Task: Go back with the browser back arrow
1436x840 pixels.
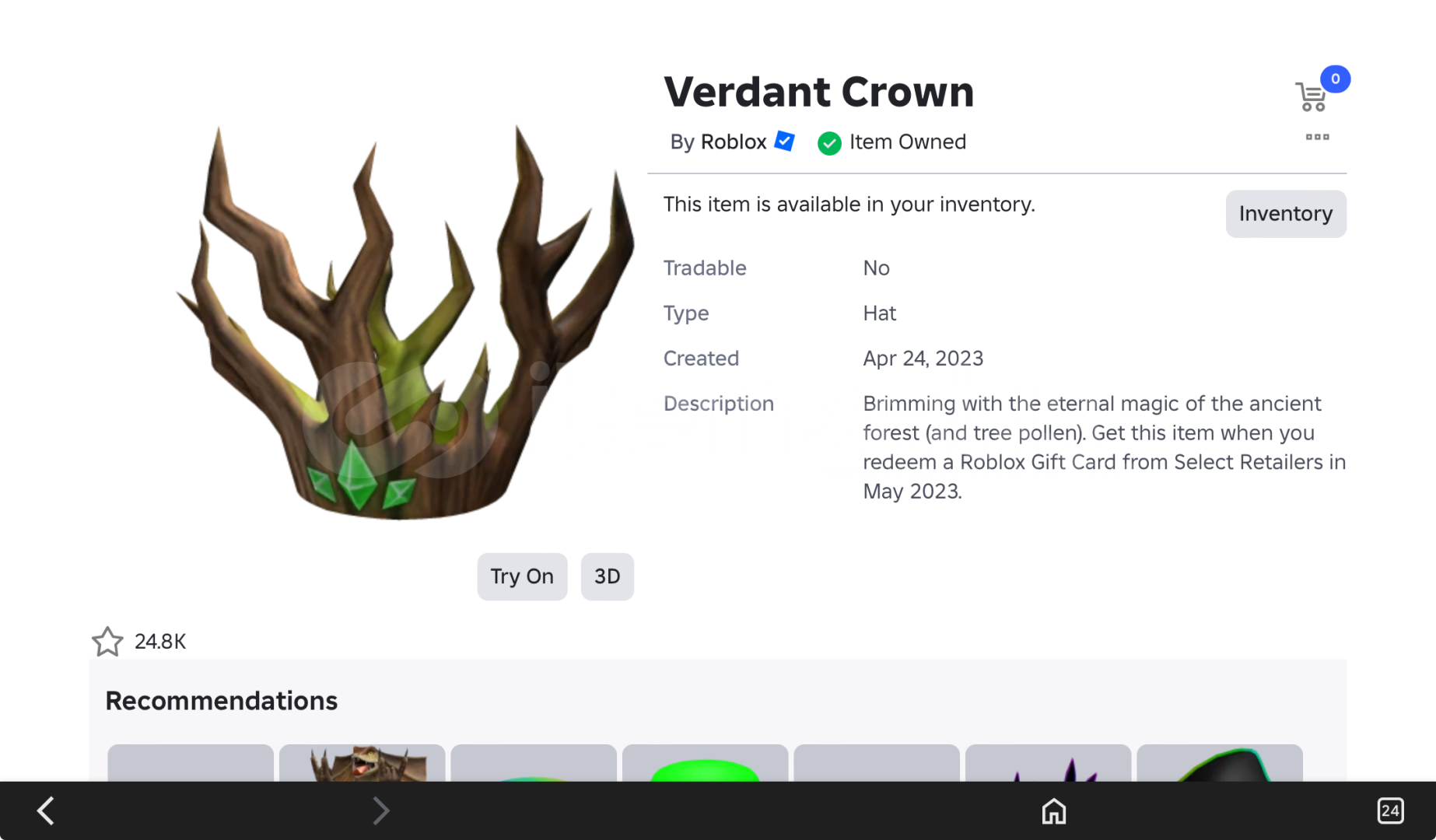Action: tap(46, 810)
